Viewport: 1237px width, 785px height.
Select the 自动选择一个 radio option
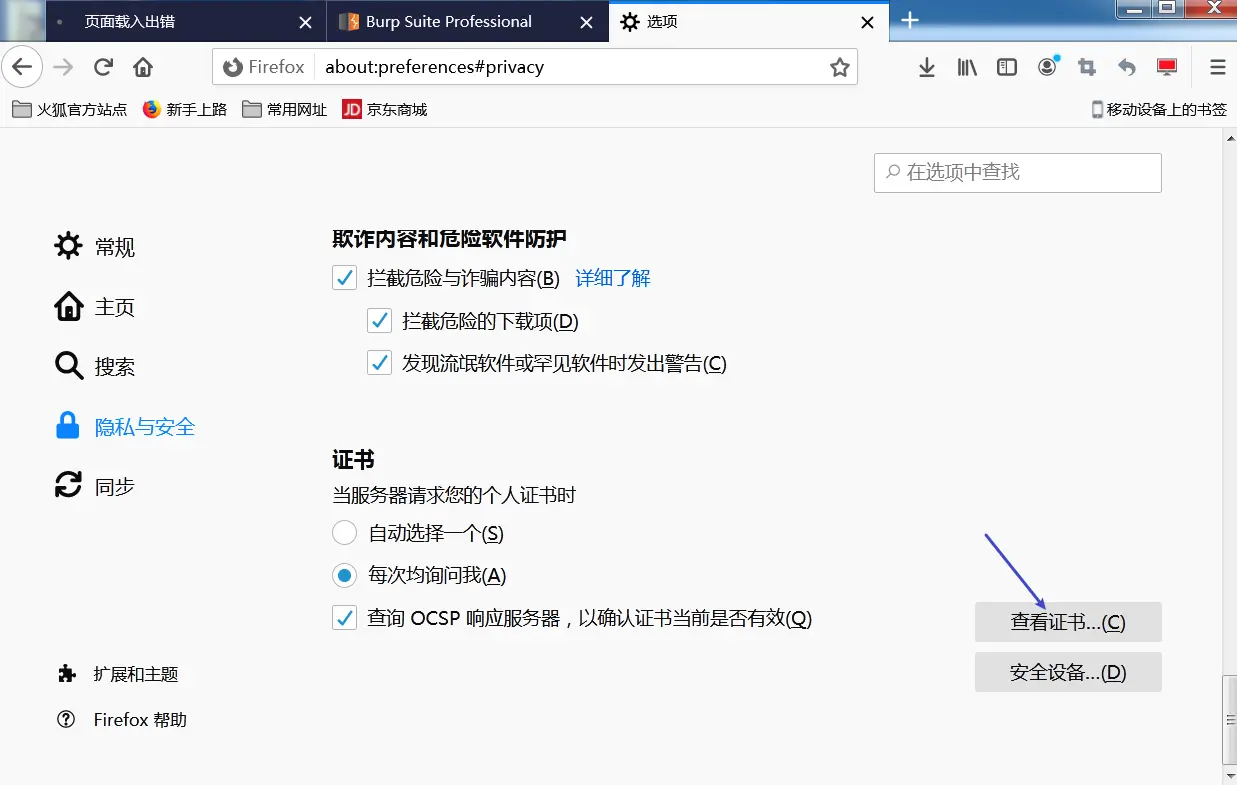344,532
